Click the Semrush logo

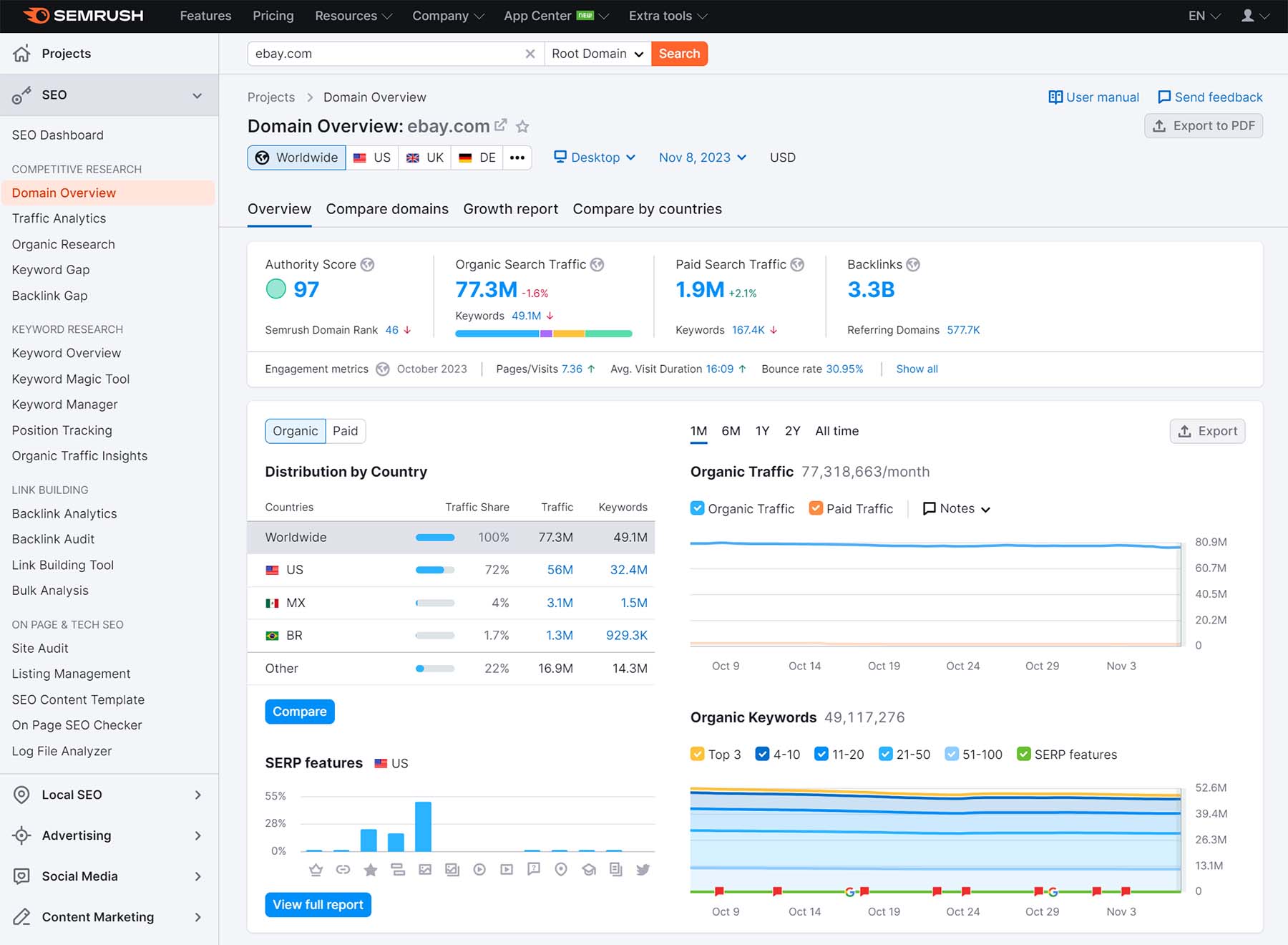[81, 15]
